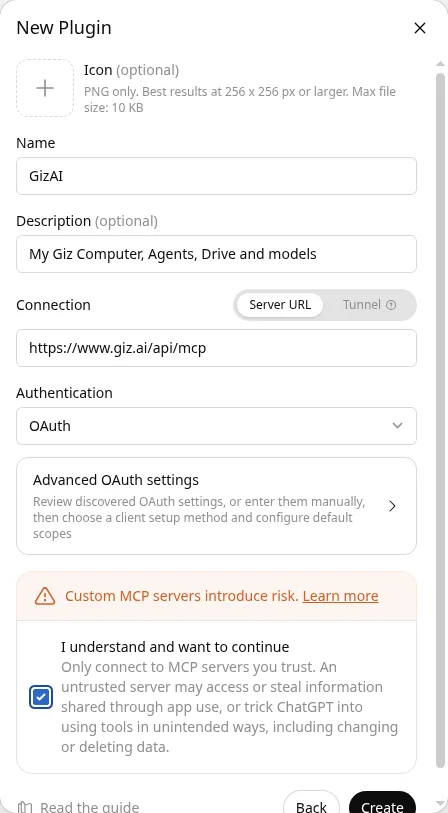Expand Advanced OAuth settings

[216, 506]
